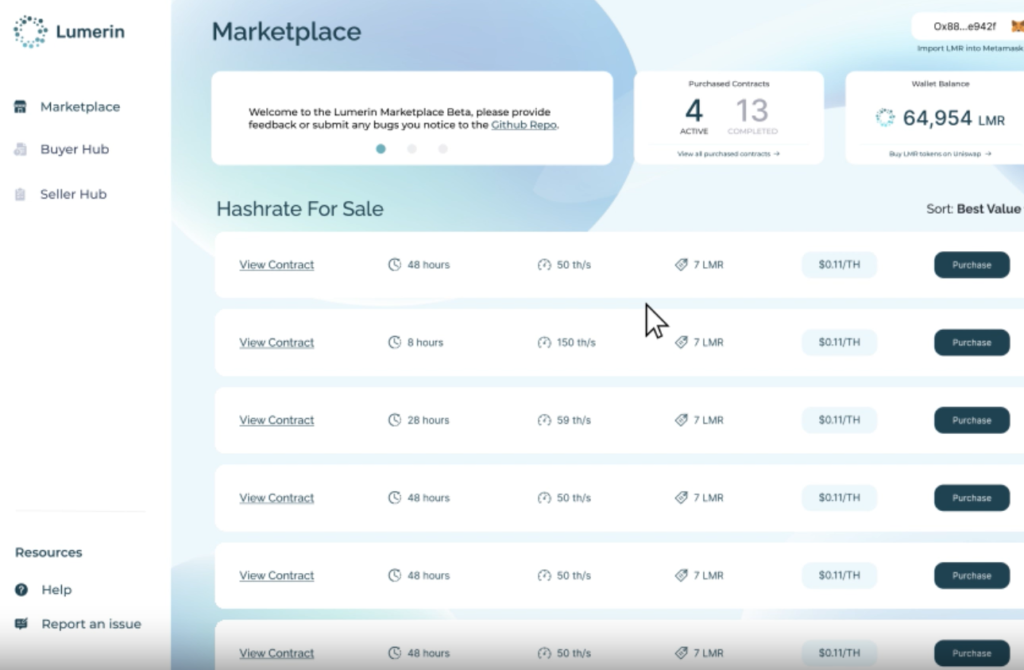View Contract for the 28 hours listing
This screenshot has width=1024, height=670.
pyautogui.click(x=277, y=420)
